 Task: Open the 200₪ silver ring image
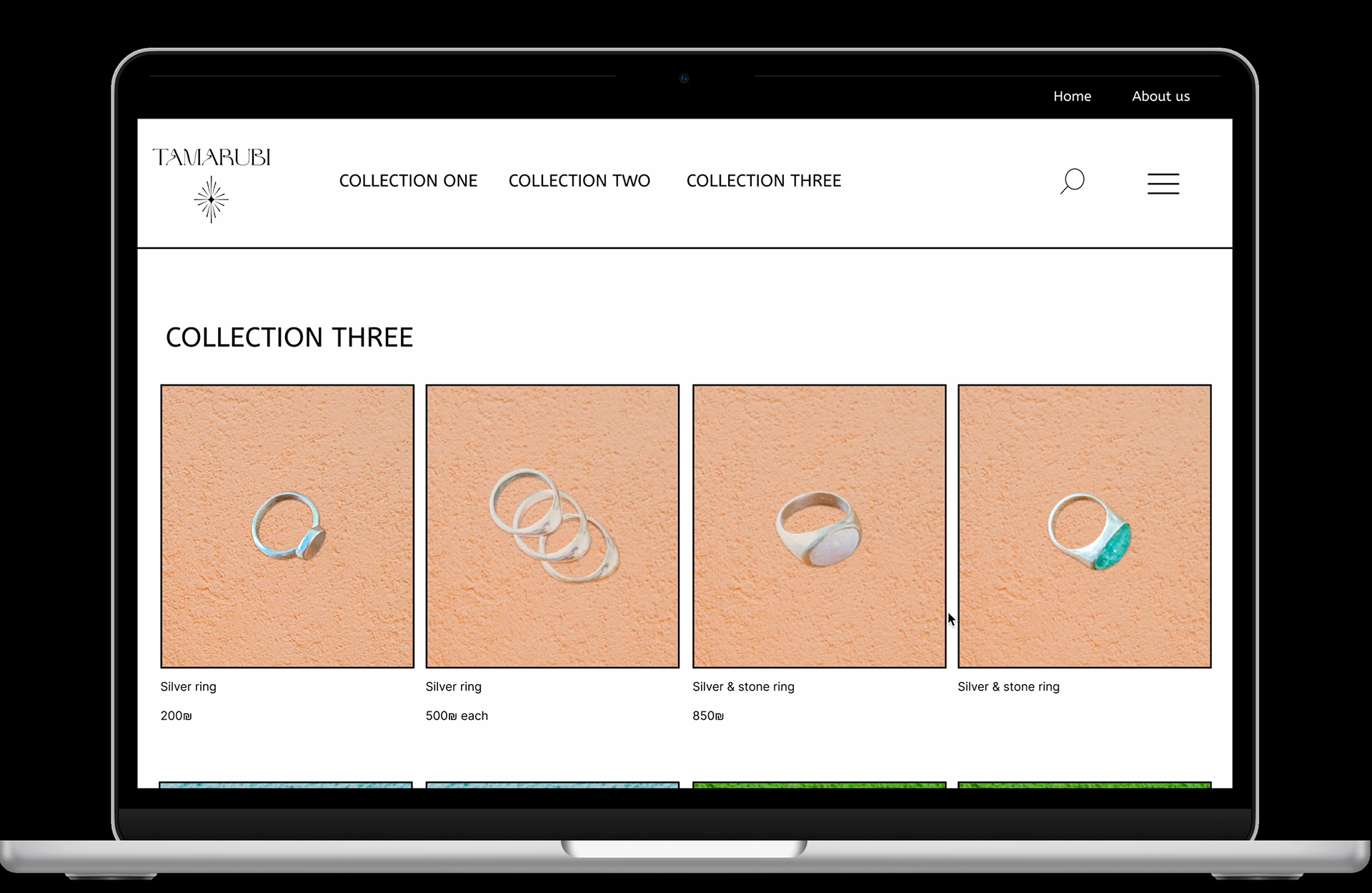287,526
